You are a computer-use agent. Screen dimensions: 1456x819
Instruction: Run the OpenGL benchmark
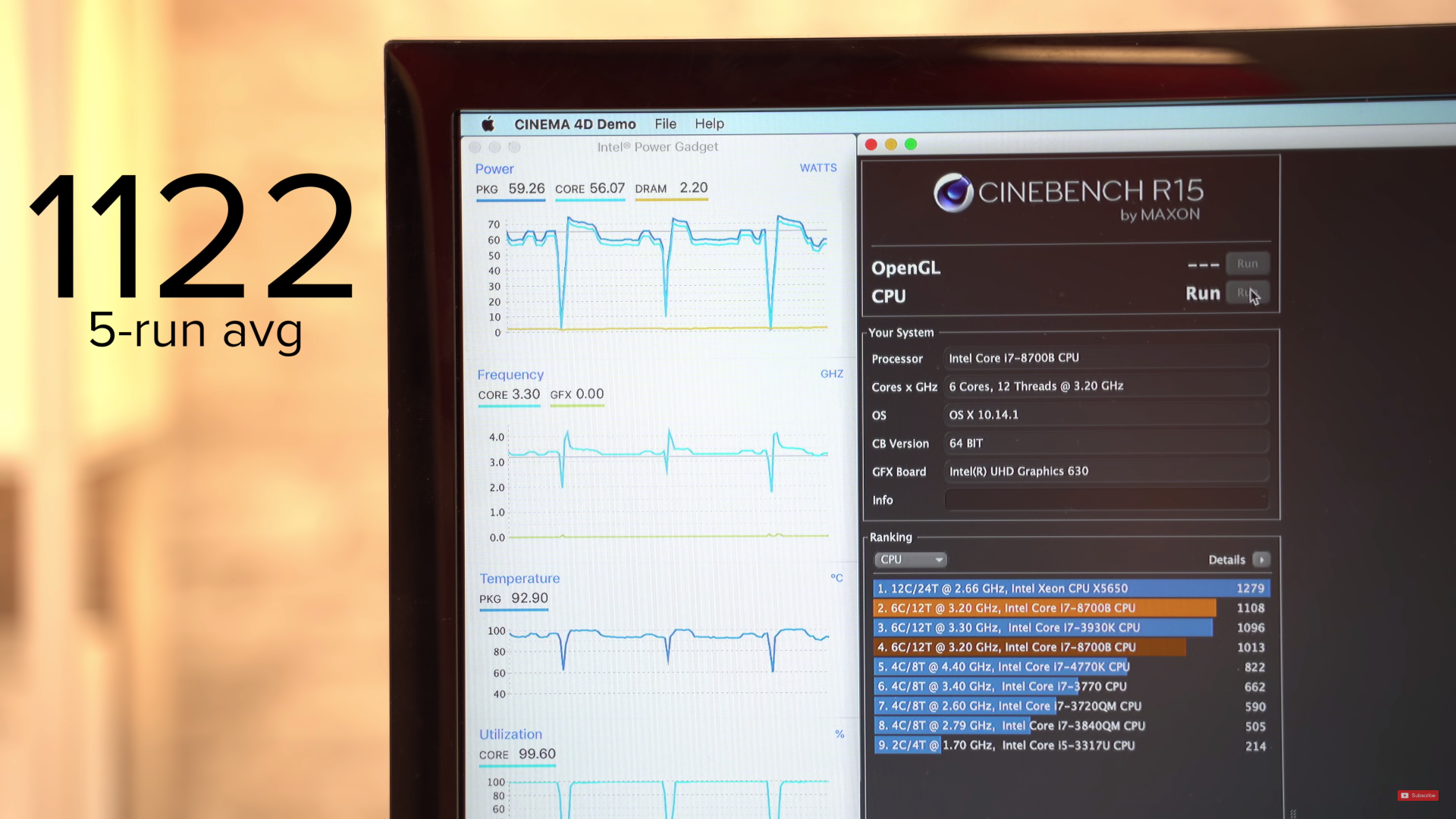coord(1247,264)
